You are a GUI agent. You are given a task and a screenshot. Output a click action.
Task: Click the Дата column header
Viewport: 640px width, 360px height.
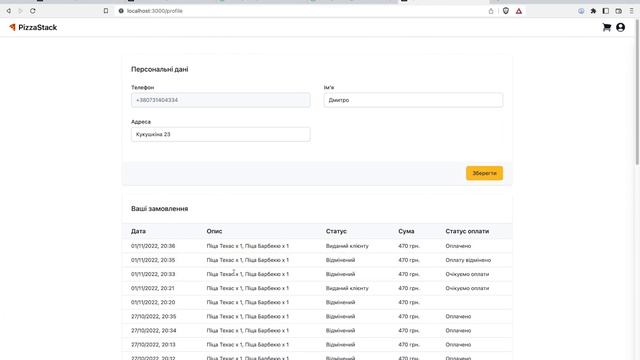coord(138,231)
